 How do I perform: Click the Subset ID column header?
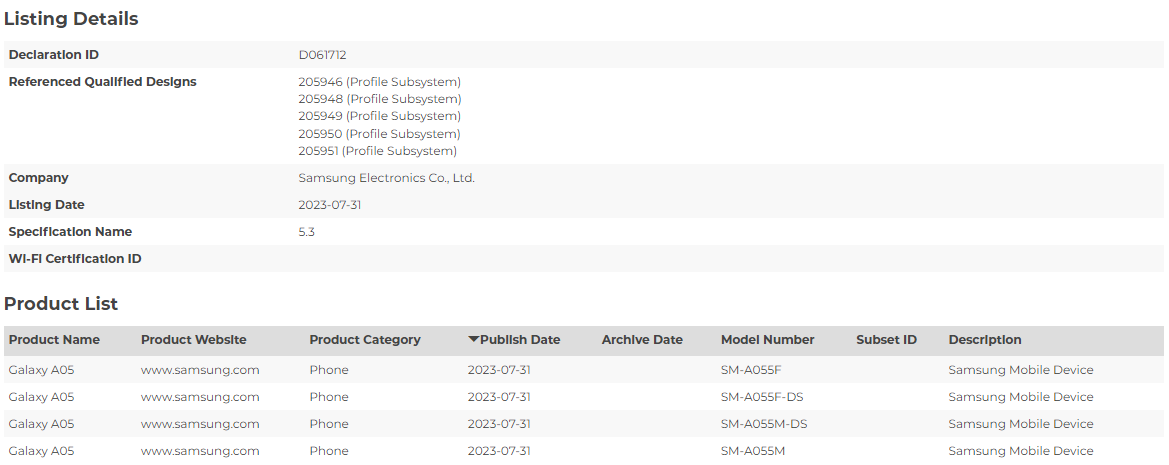(x=886, y=340)
